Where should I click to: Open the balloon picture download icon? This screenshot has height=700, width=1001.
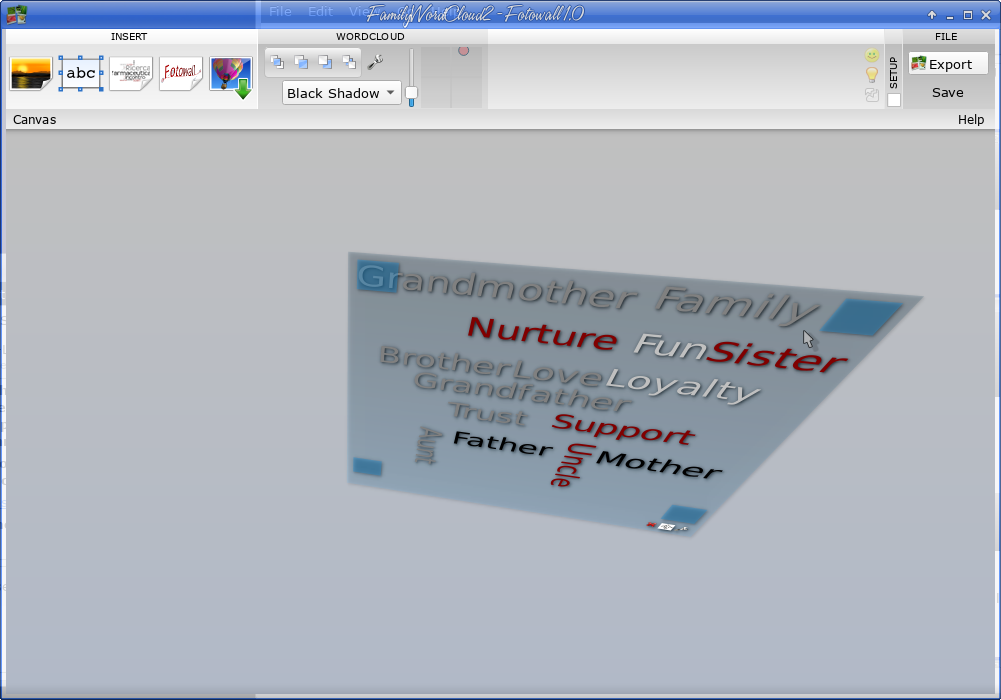[x=231, y=77]
